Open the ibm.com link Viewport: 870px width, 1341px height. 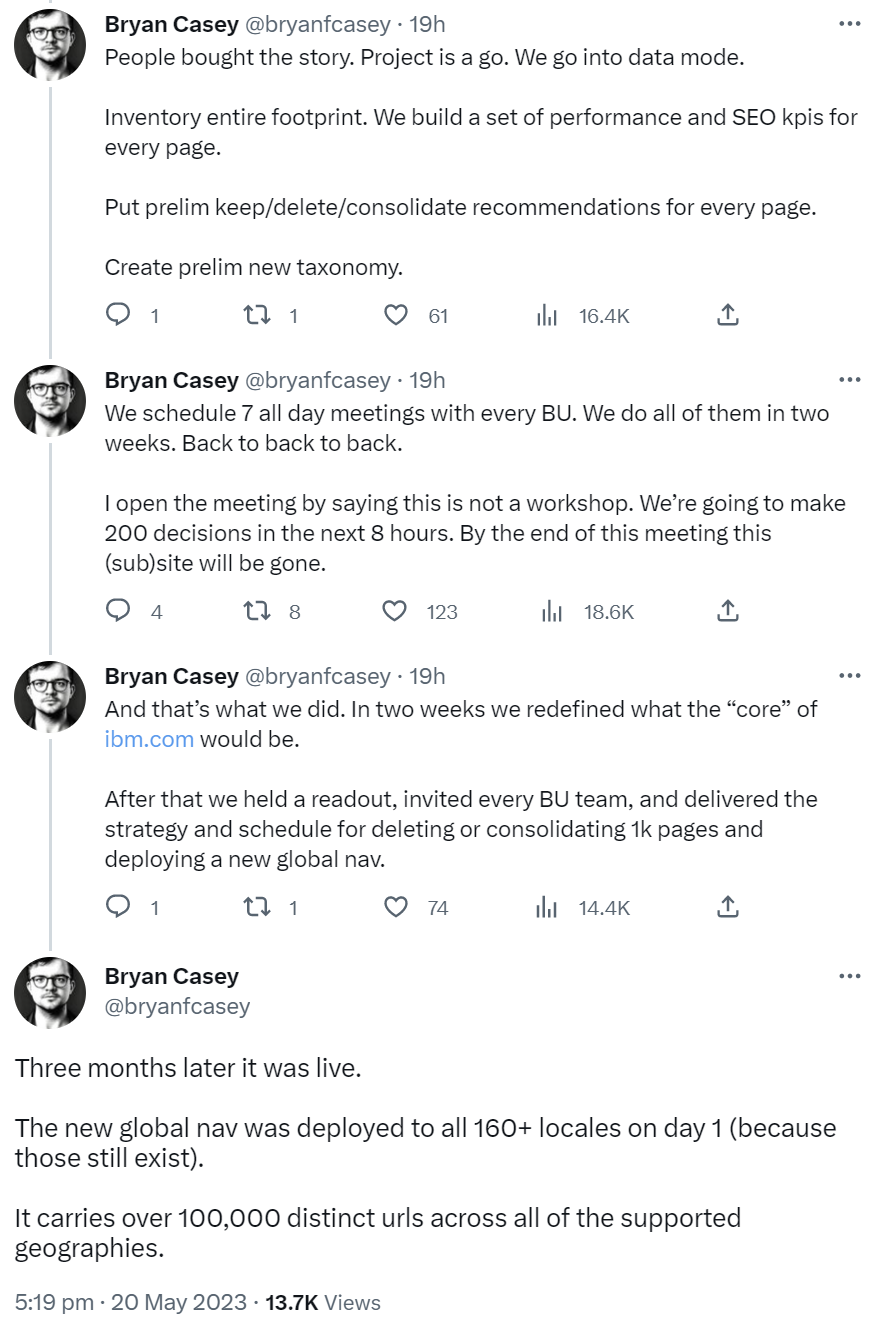tap(149, 740)
